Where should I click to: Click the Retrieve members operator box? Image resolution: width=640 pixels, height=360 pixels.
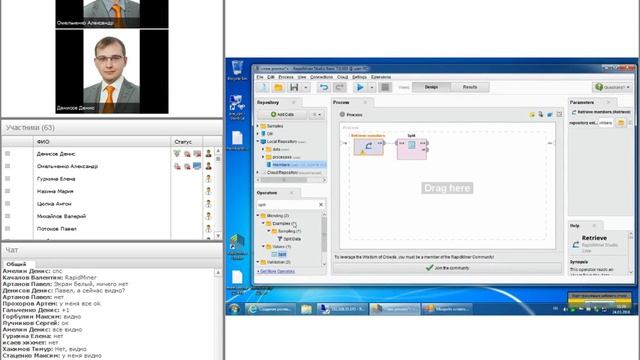(x=369, y=147)
